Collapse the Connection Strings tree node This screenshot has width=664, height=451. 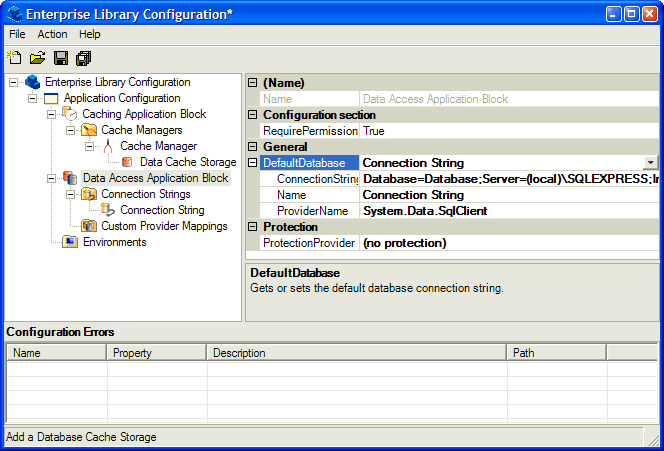(71, 194)
